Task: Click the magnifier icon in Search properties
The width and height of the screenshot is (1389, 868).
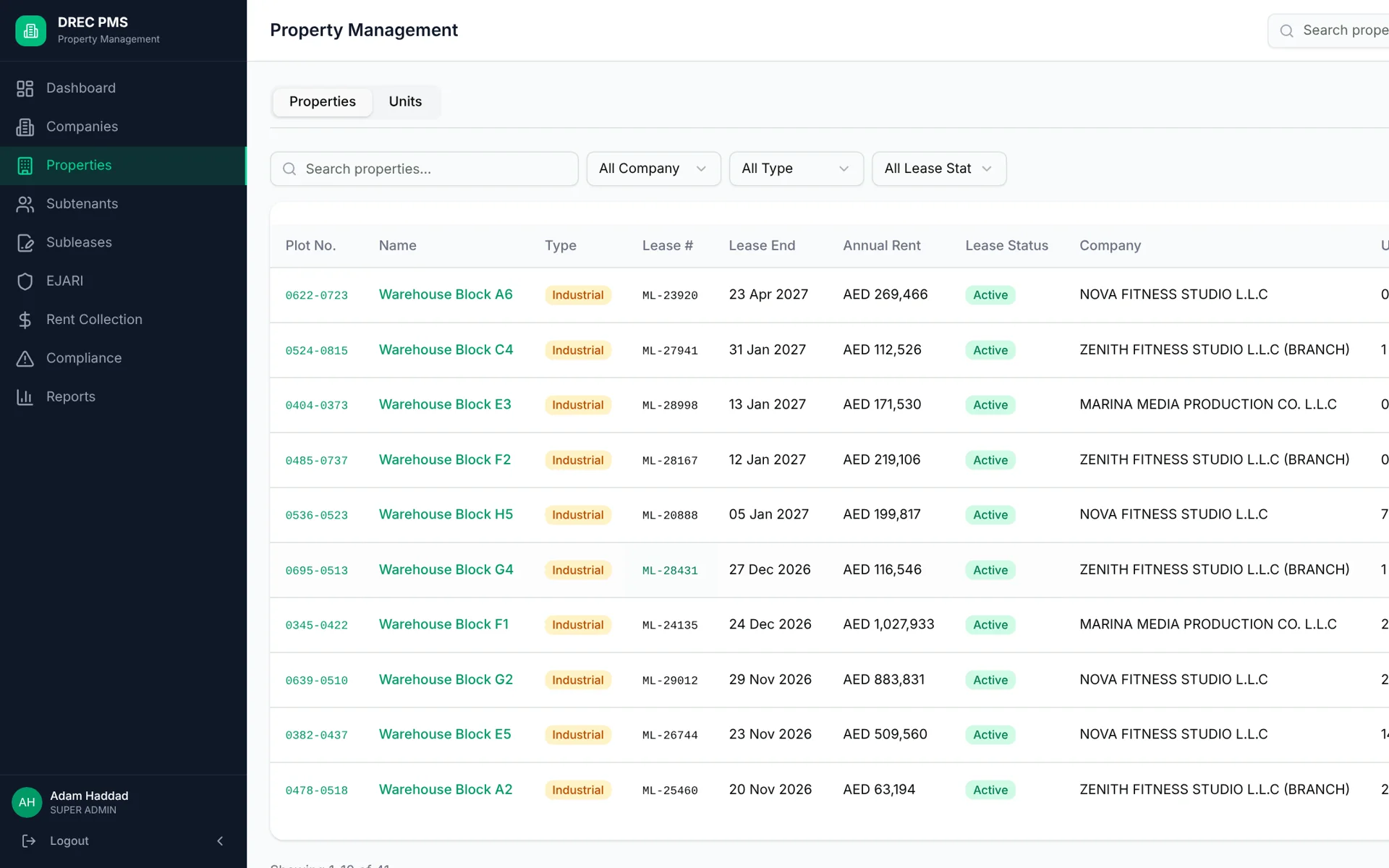Action: coord(289,169)
